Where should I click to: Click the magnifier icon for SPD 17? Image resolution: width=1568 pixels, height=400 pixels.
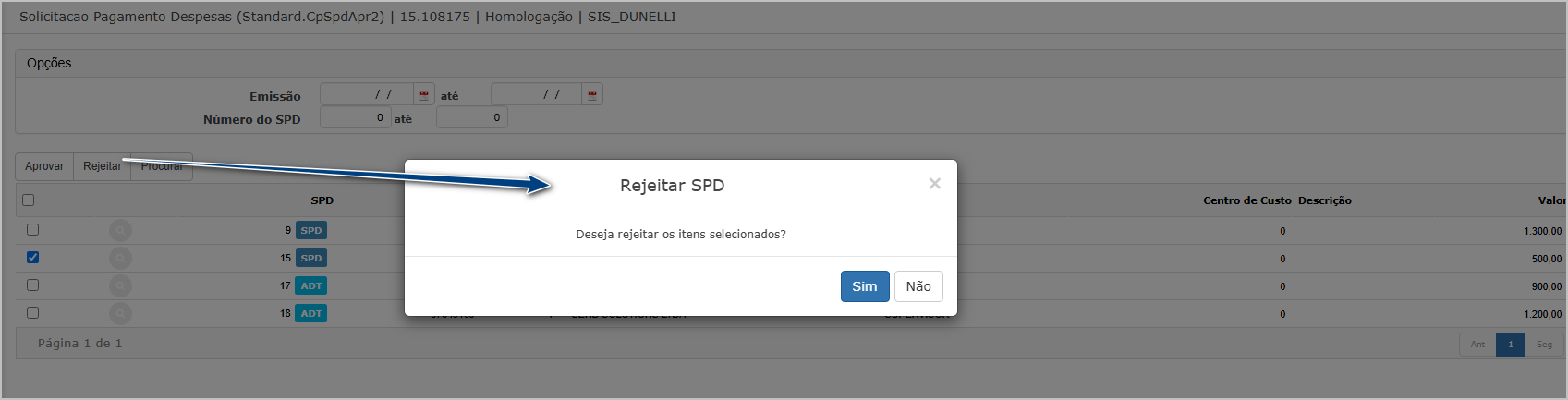[x=120, y=285]
